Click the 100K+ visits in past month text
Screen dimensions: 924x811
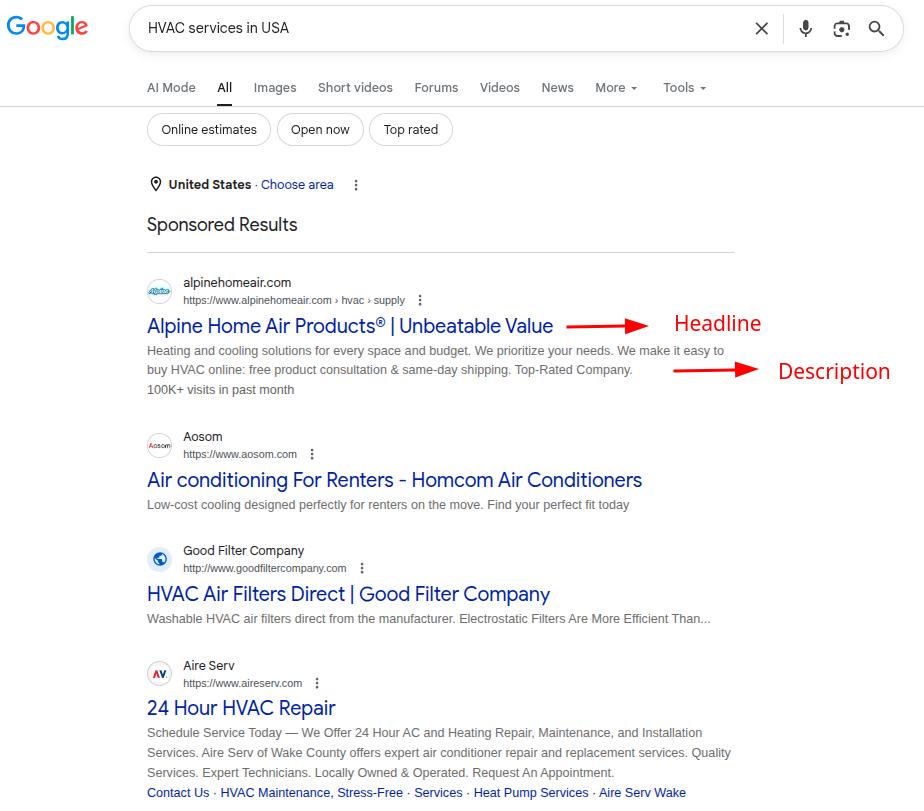[220, 390]
